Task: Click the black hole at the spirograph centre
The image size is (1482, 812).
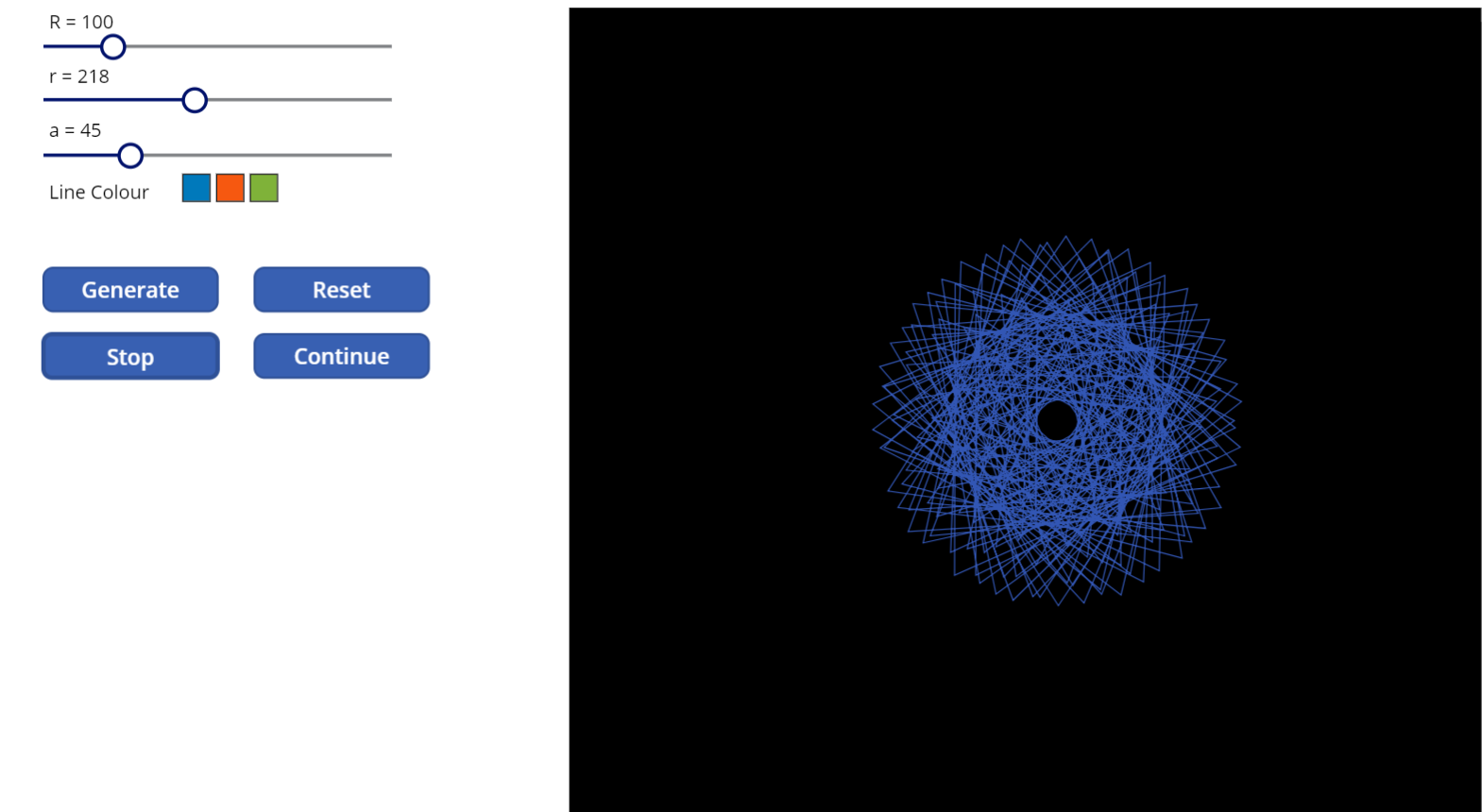Action: [1056, 420]
